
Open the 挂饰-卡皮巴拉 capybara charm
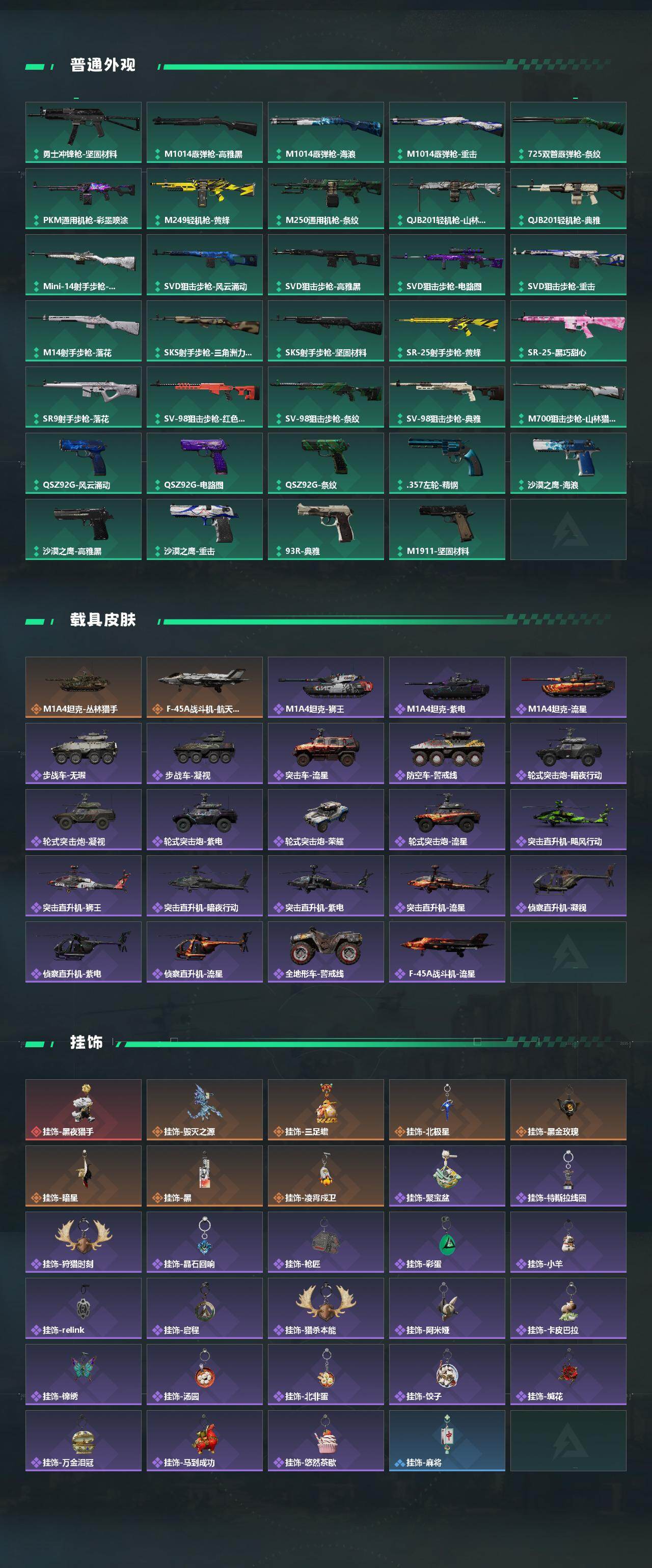tap(568, 1308)
